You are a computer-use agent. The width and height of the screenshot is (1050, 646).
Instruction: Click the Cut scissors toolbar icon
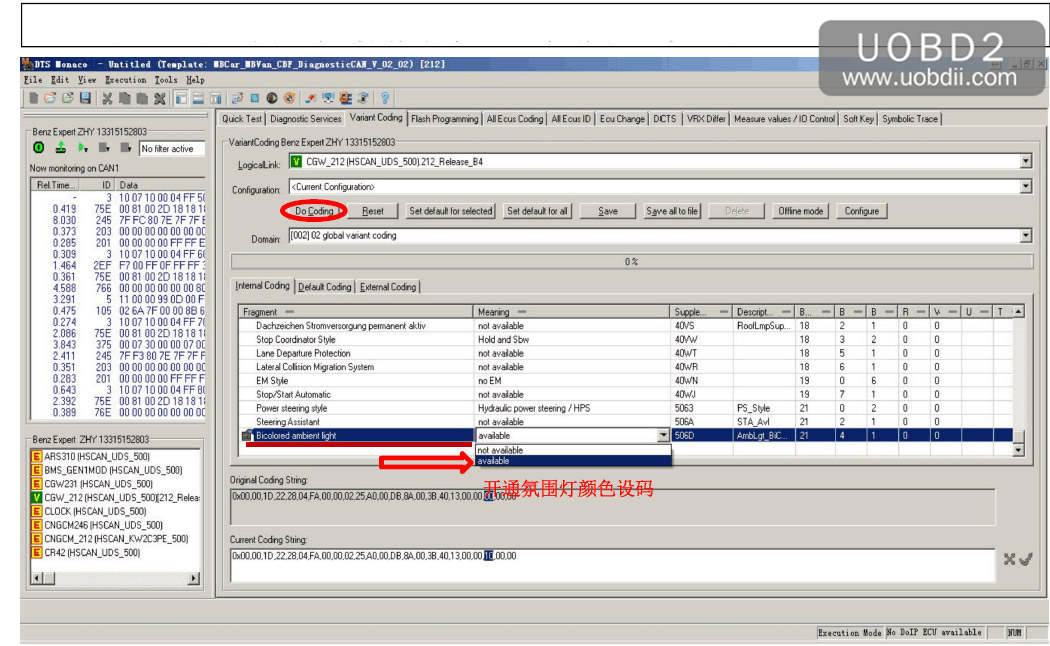click(107, 98)
